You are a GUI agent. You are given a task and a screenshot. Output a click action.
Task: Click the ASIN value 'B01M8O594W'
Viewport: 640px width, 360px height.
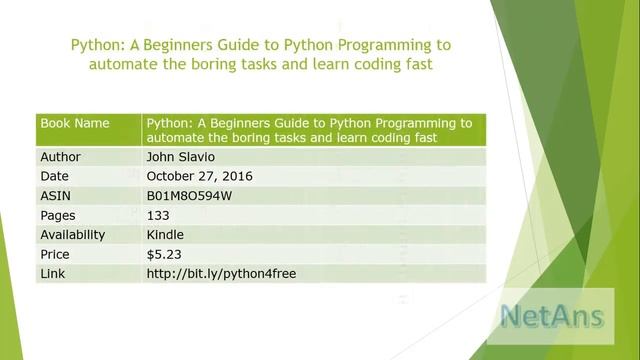click(189, 196)
